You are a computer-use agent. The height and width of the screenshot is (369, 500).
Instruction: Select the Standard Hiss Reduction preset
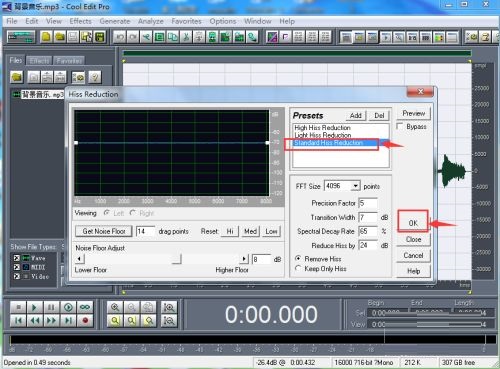tap(340, 143)
